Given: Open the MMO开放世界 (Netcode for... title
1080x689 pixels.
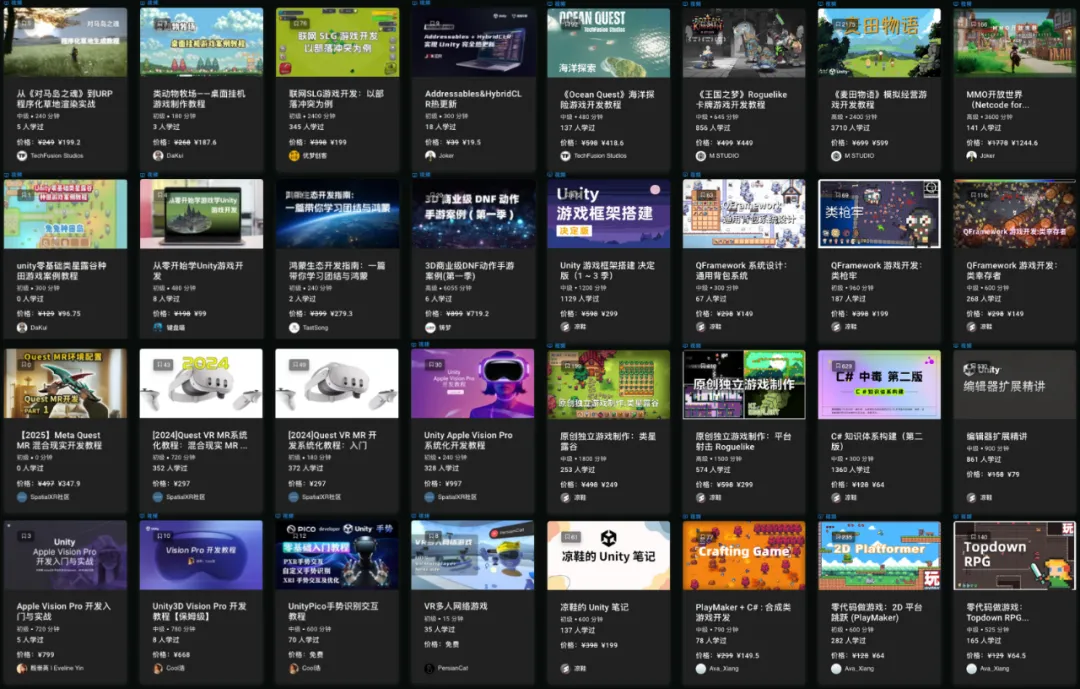Looking at the screenshot, I should (997, 100).
